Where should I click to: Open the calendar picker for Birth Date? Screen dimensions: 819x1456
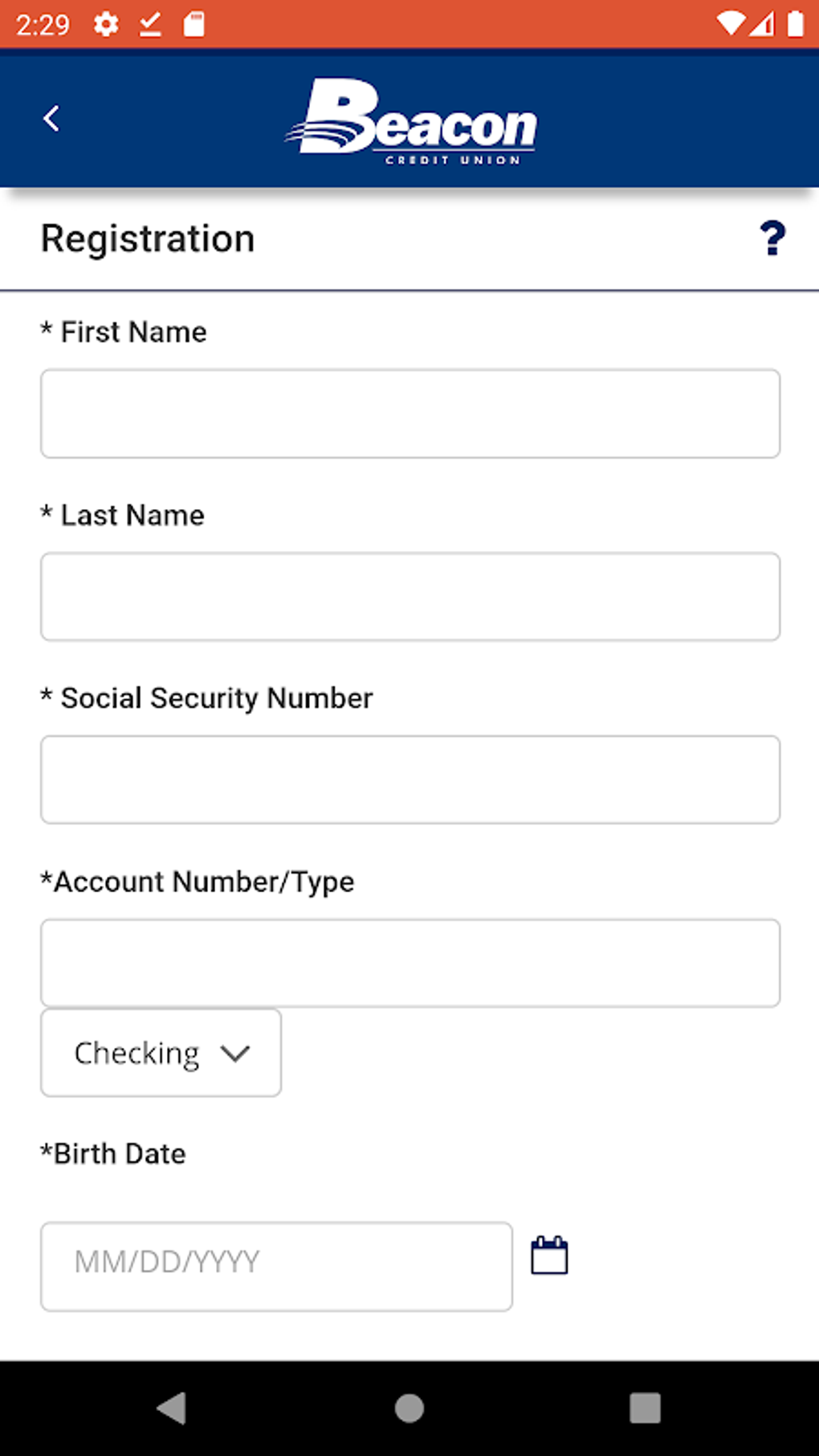click(x=549, y=1254)
